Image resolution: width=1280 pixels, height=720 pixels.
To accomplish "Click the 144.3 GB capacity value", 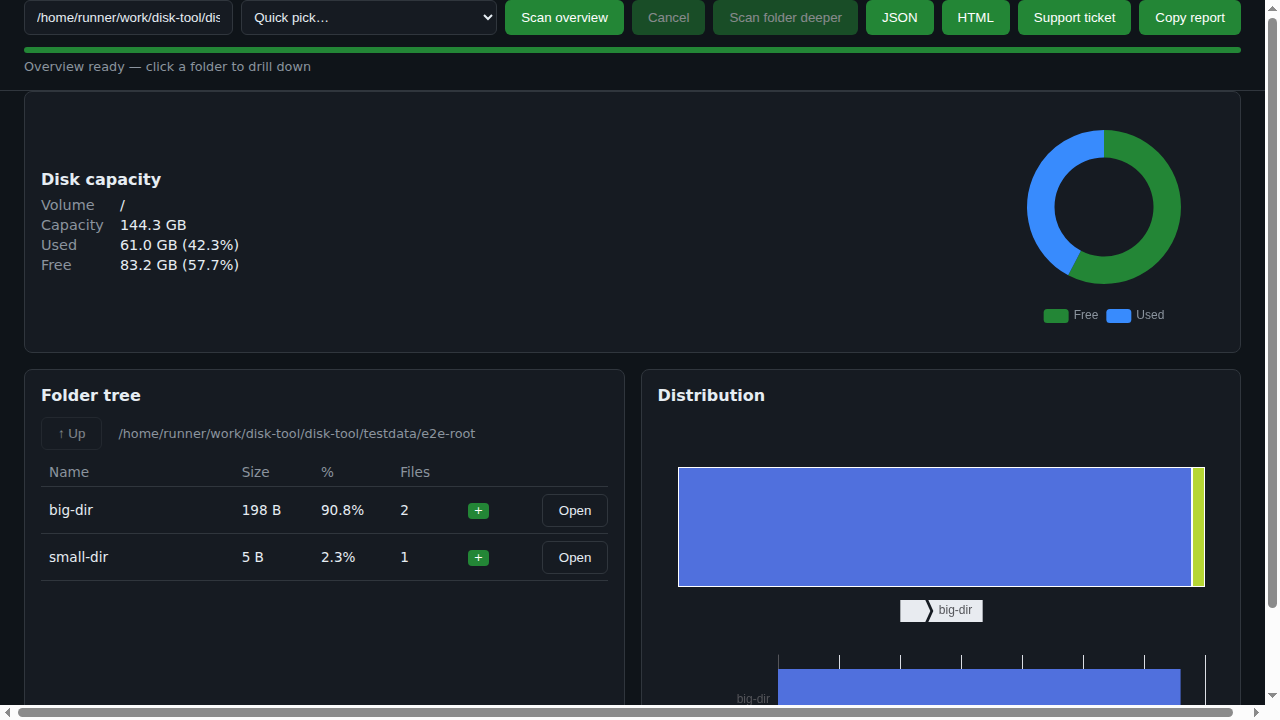I will (153, 225).
